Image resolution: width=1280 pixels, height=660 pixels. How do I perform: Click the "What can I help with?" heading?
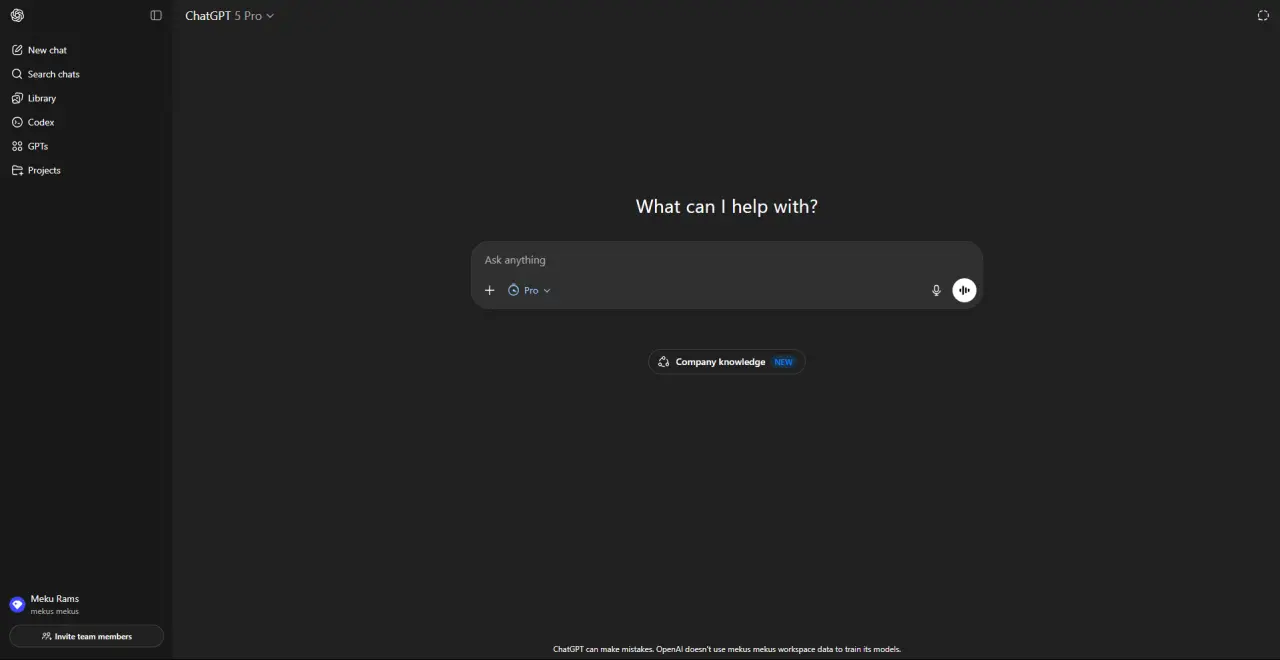click(x=727, y=206)
